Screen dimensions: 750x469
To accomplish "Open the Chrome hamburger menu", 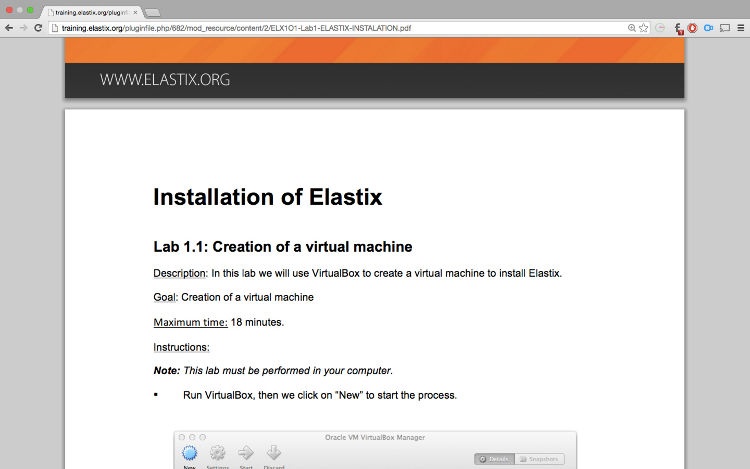I will 740,27.
